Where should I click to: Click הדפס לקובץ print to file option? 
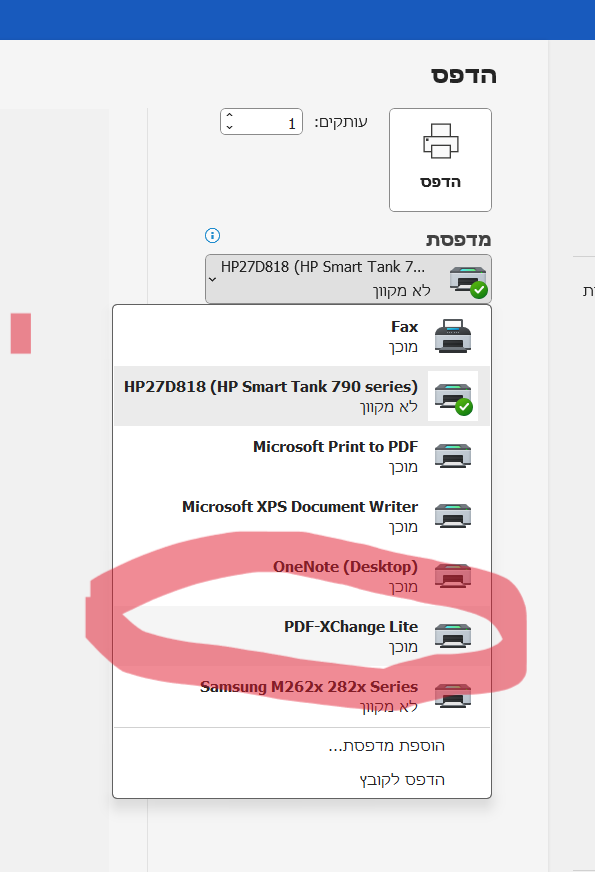402,780
